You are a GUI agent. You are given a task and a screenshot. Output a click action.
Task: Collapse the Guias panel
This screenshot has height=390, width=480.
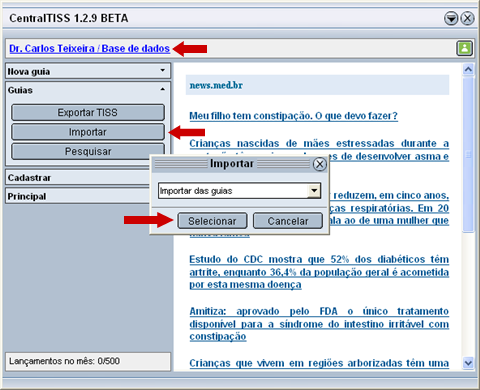coord(88,90)
